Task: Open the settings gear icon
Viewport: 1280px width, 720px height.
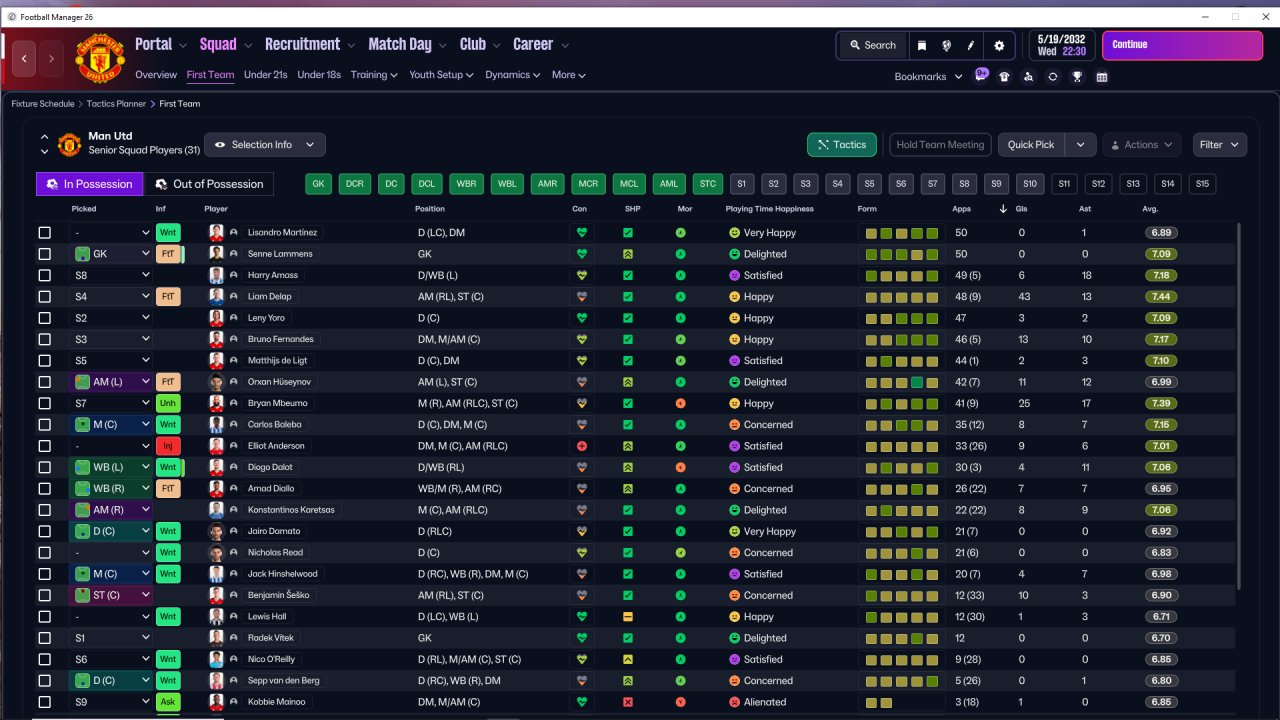Action: (999, 45)
